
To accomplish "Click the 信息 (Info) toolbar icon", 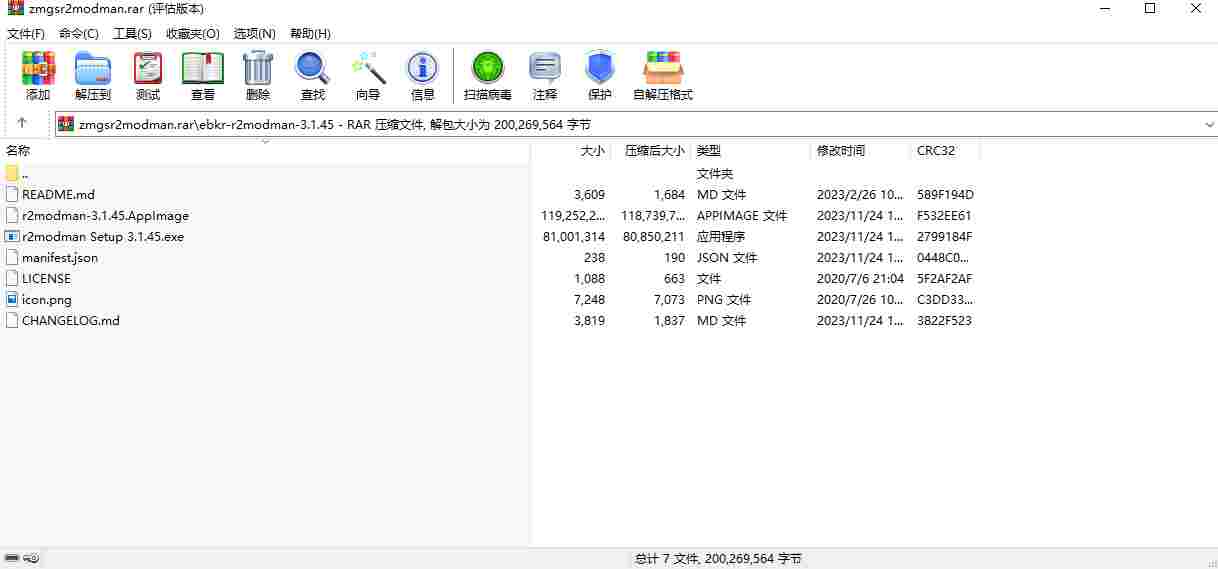I will point(423,69).
